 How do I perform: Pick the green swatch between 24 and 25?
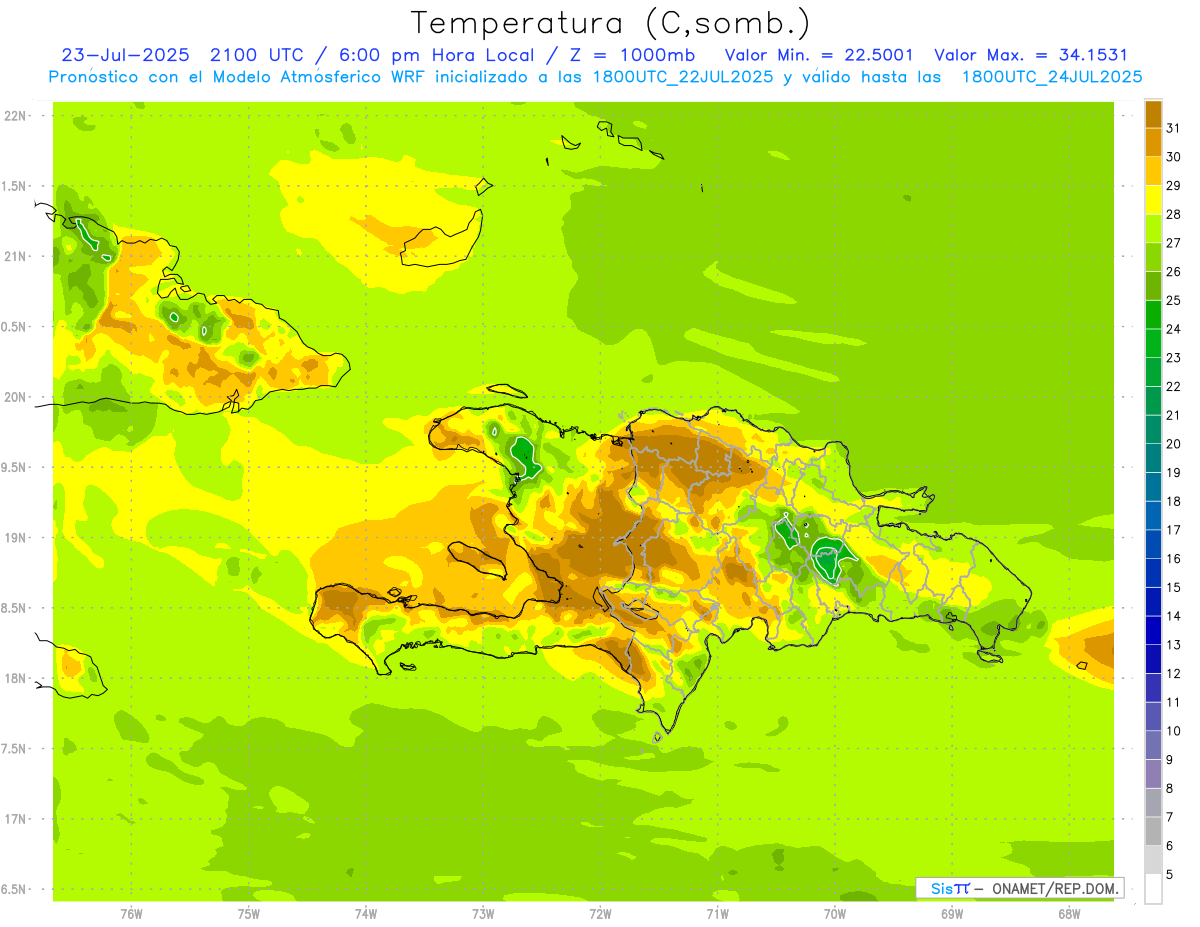[1153, 314]
